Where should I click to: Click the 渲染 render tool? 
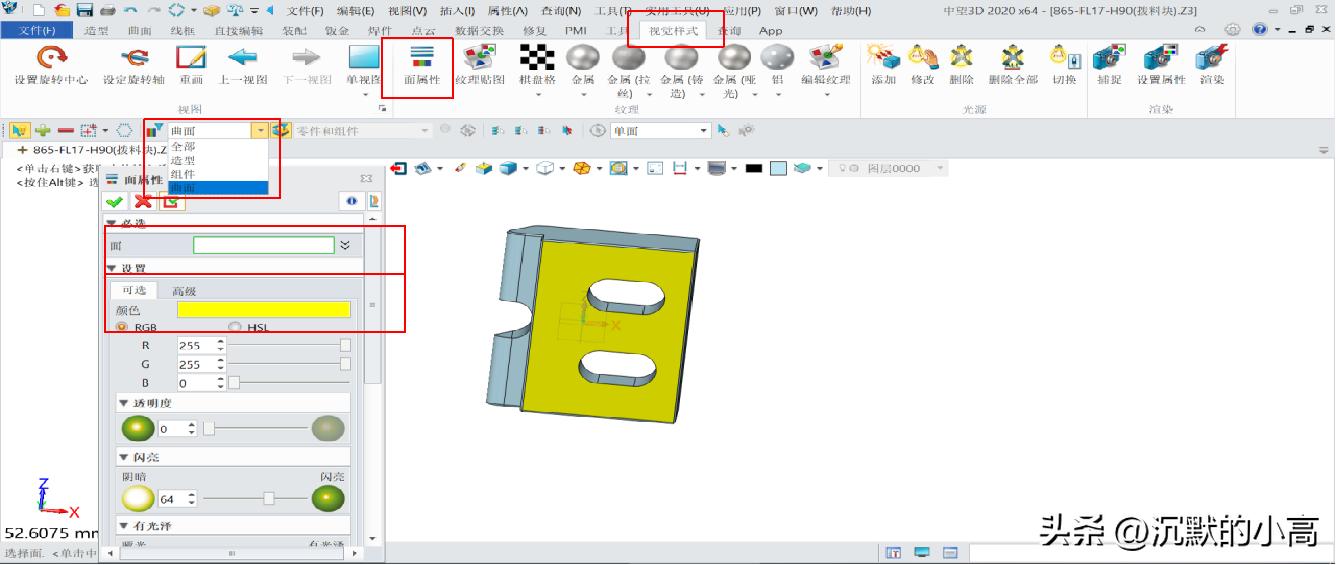pyautogui.click(x=1212, y=66)
